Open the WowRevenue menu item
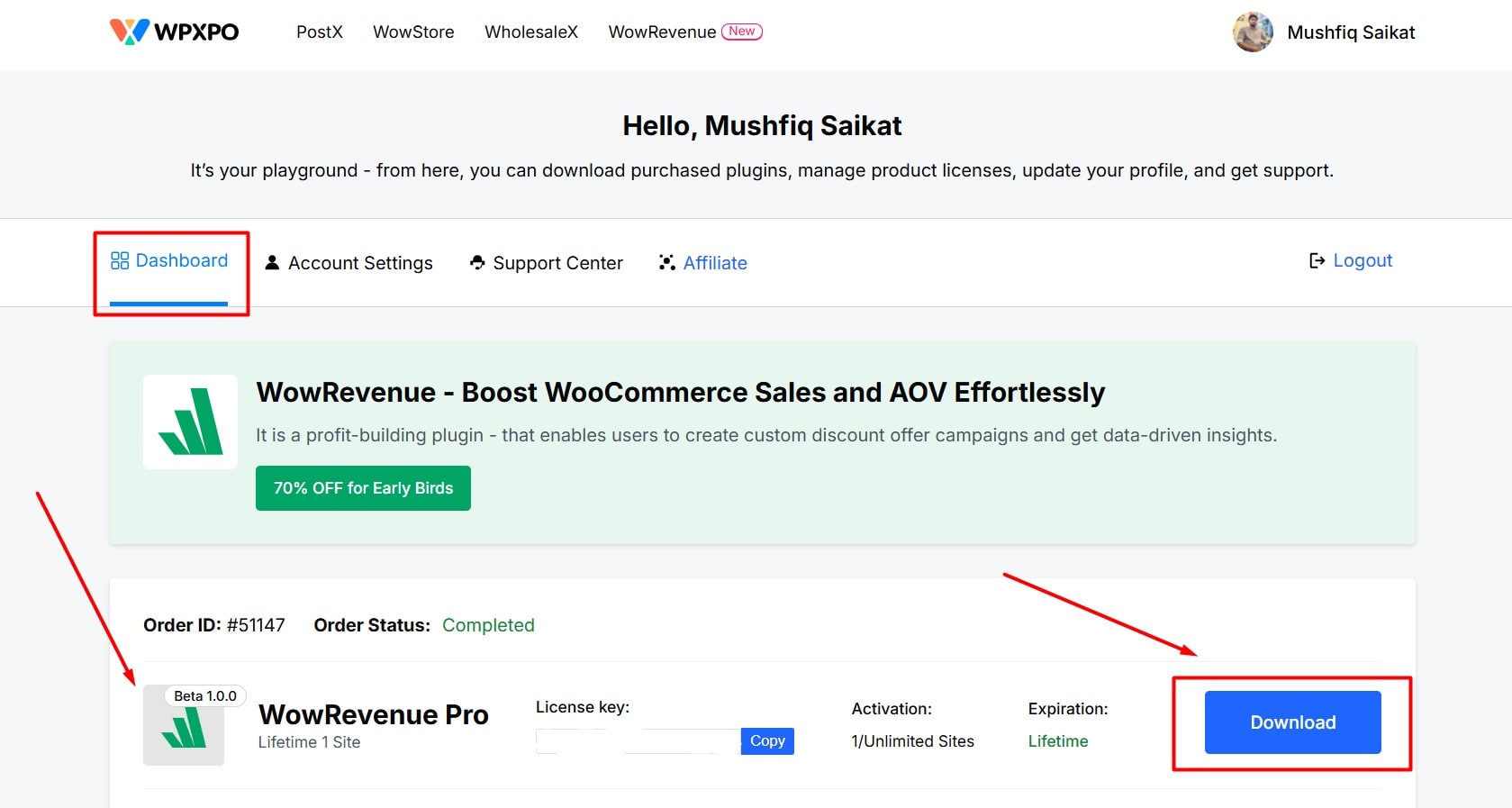Viewport: 1512px width, 808px height. (662, 32)
